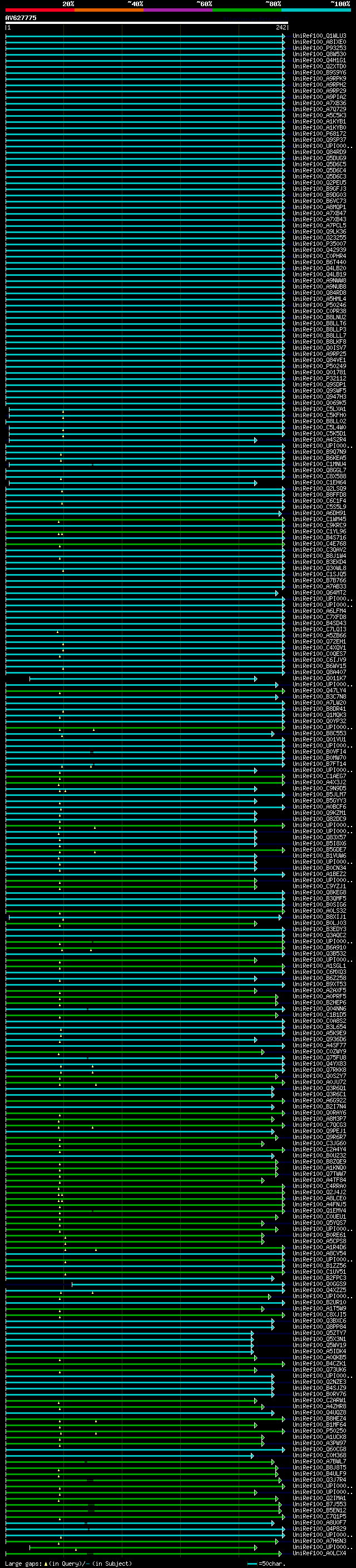Select UniRef100_Q5DUG9 label
Screen dimensions: 356x1568
click(x=319, y=159)
